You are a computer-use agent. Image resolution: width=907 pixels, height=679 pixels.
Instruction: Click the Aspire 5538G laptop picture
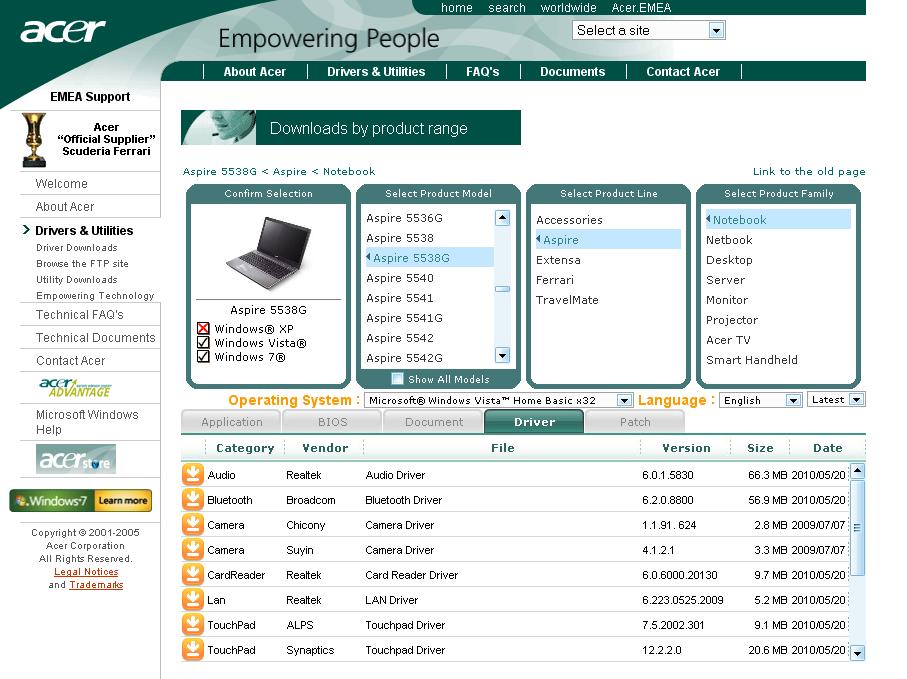click(268, 253)
